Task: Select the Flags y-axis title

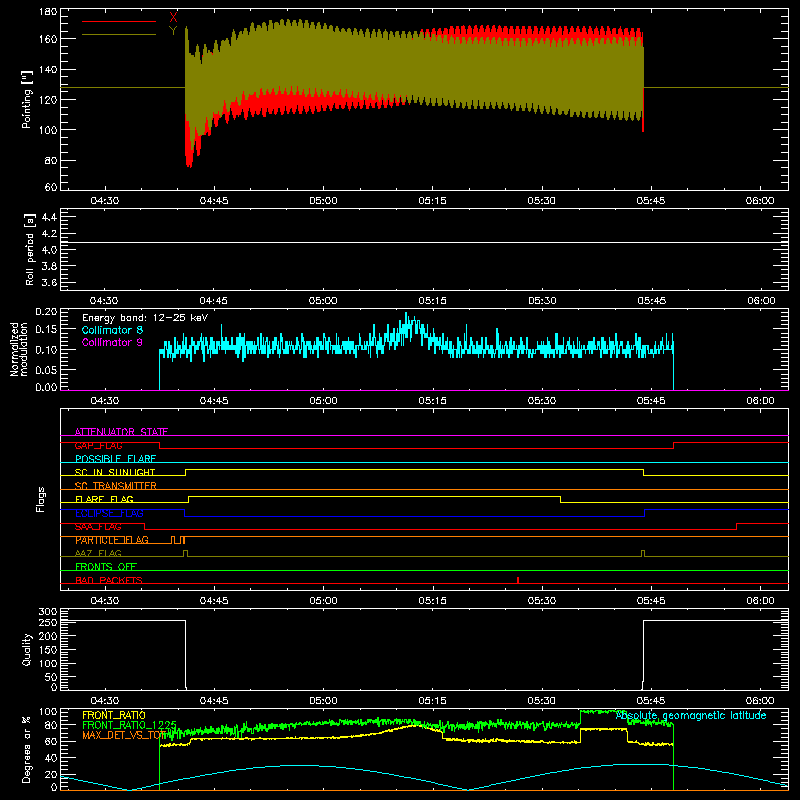Action: 41,499
